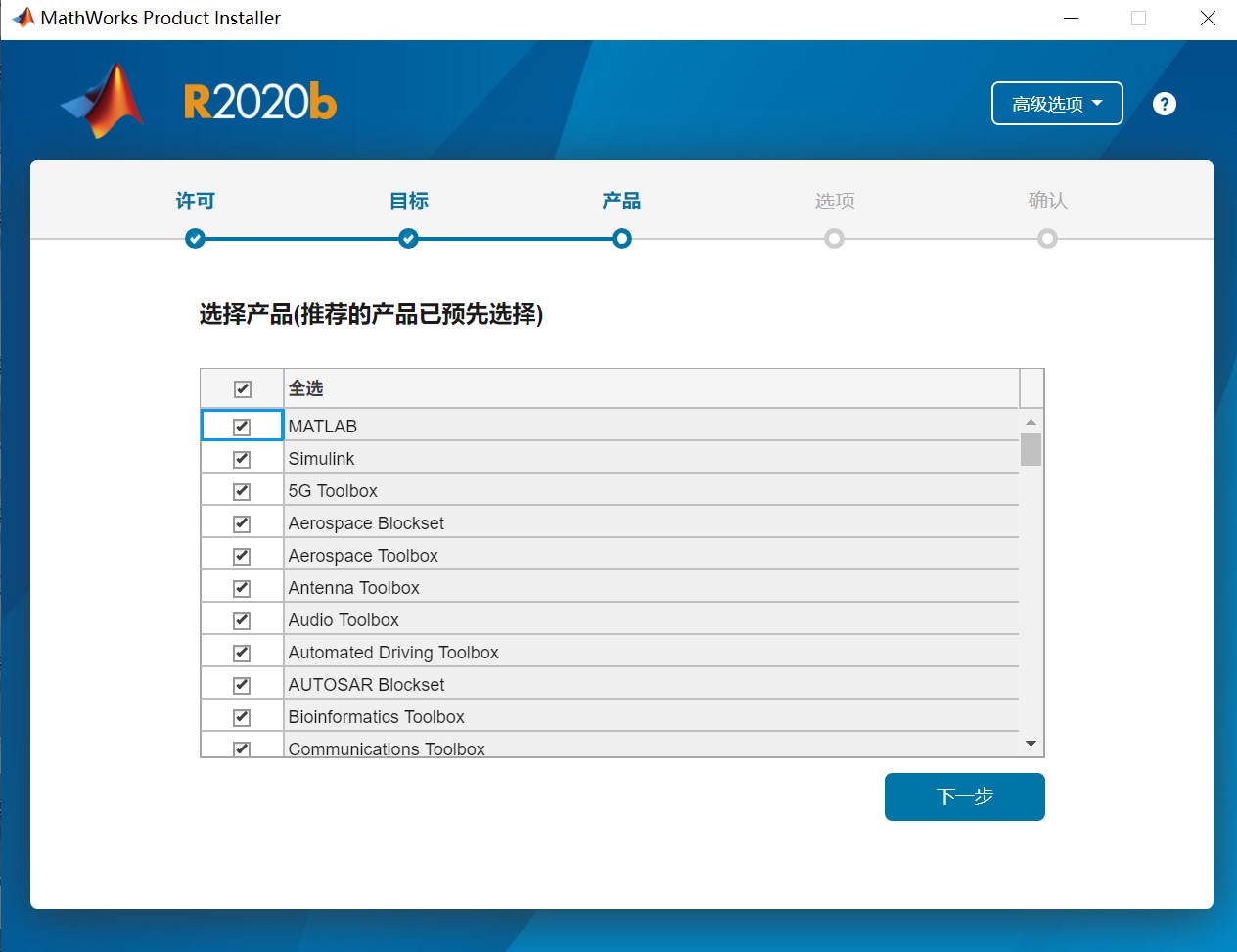Uncheck the Automated Driving Toolbox checkbox
The image size is (1237, 952).
click(242, 653)
